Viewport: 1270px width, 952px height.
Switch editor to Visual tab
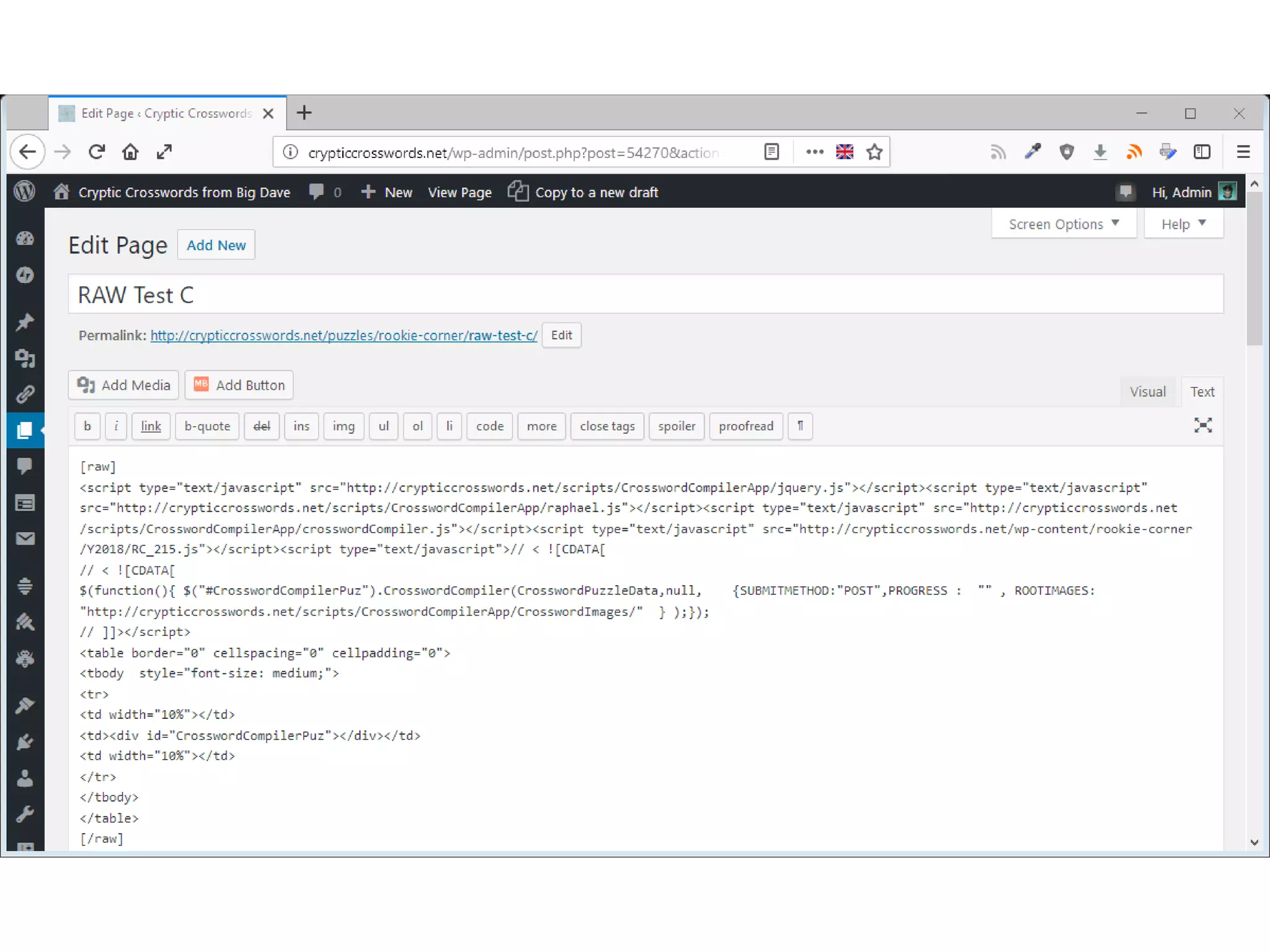click(x=1147, y=392)
